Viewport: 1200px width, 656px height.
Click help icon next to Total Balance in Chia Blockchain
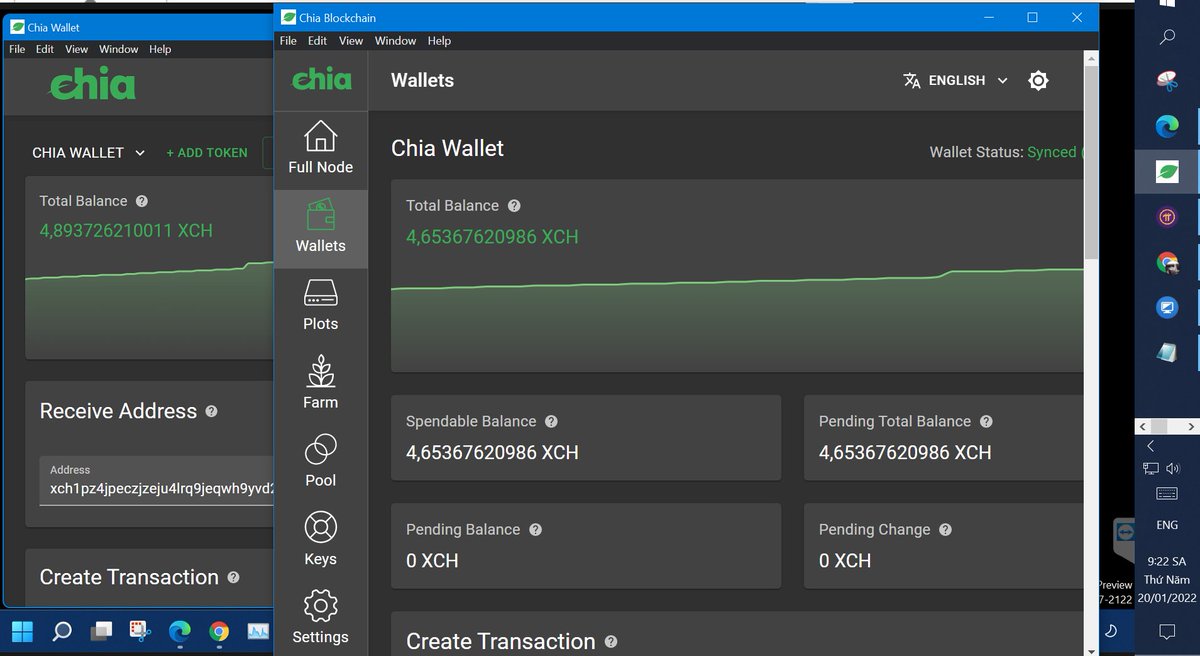pyautogui.click(x=514, y=205)
